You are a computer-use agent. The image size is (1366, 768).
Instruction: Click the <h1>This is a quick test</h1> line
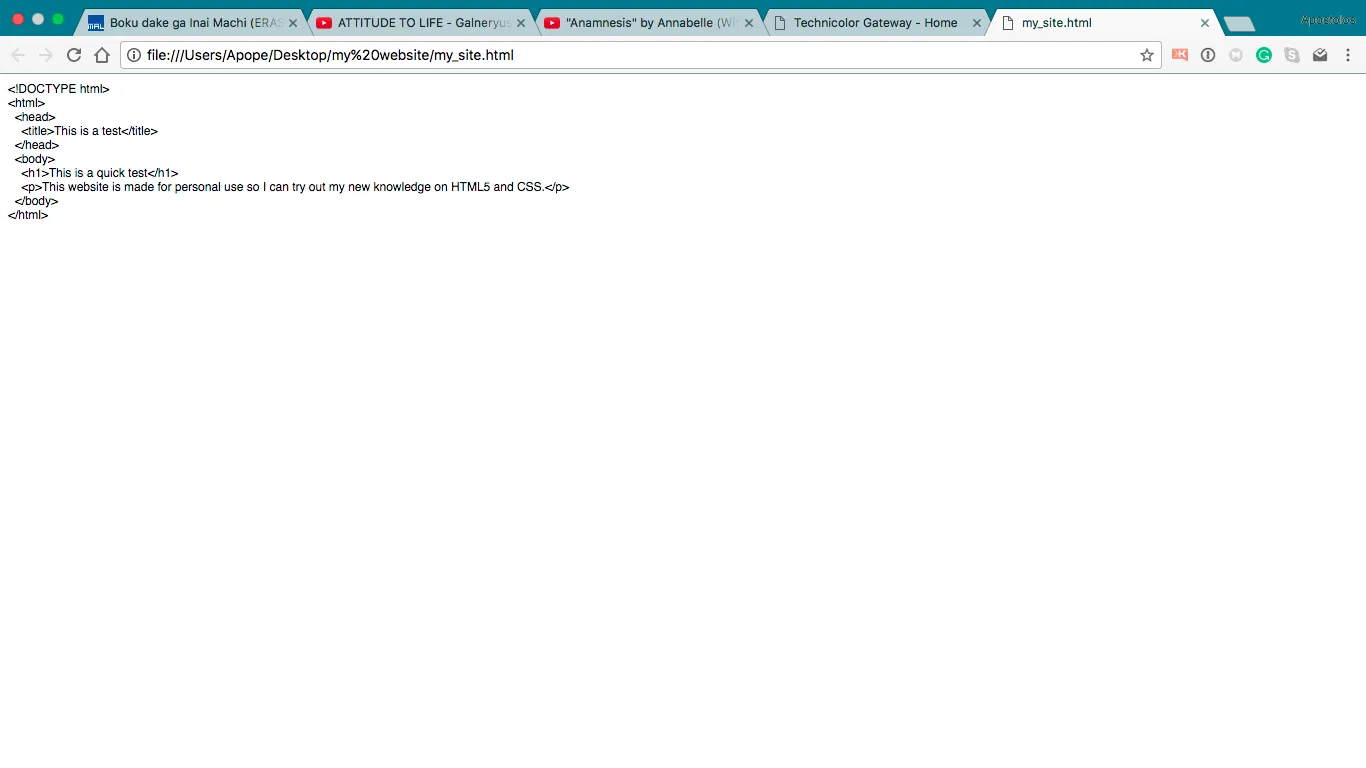pyautogui.click(x=100, y=173)
